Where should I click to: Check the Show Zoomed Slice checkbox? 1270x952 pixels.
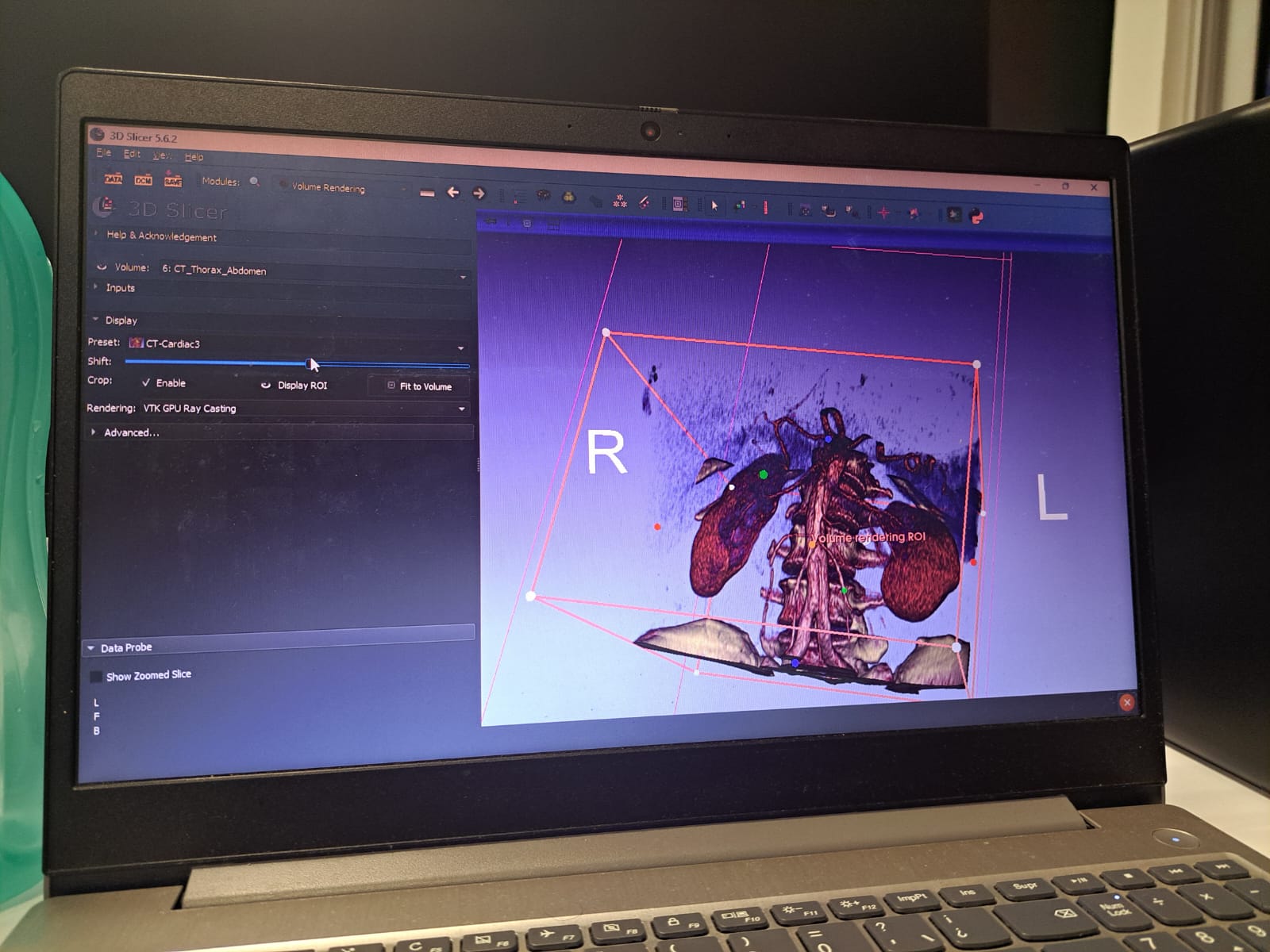click(x=97, y=677)
